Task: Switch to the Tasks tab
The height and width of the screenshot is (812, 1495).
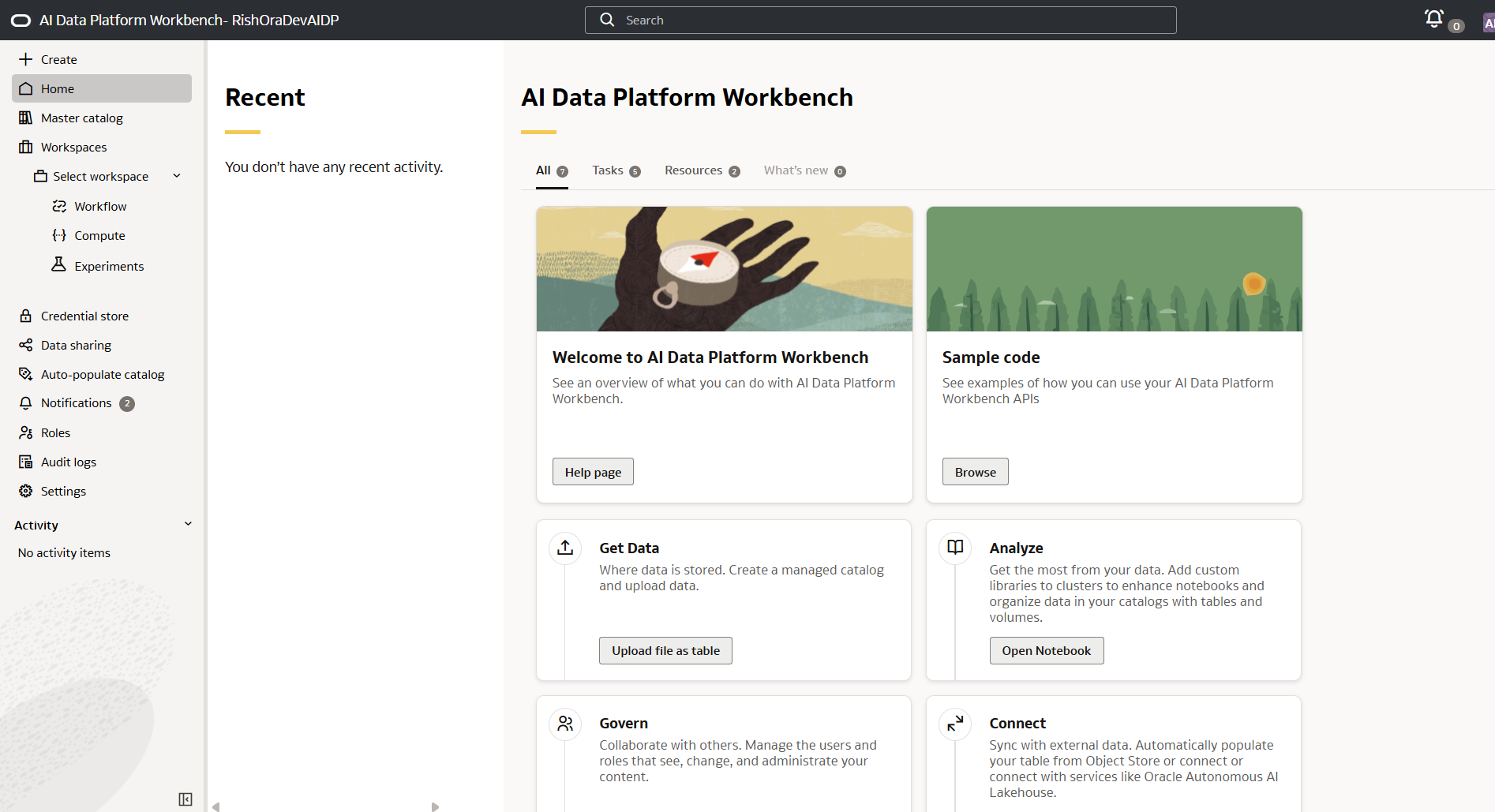Action: click(616, 170)
